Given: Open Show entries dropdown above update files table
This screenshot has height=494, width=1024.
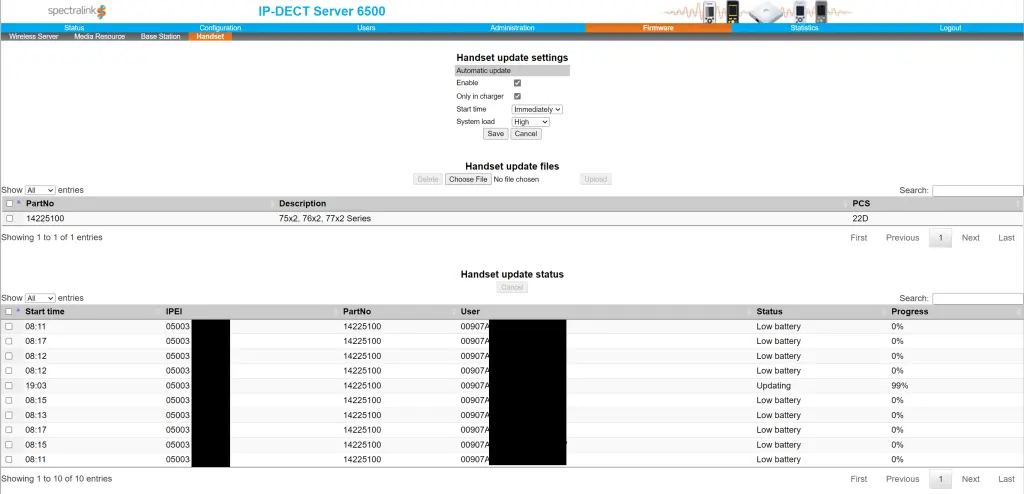Looking at the screenshot, I should pos(40,190).
